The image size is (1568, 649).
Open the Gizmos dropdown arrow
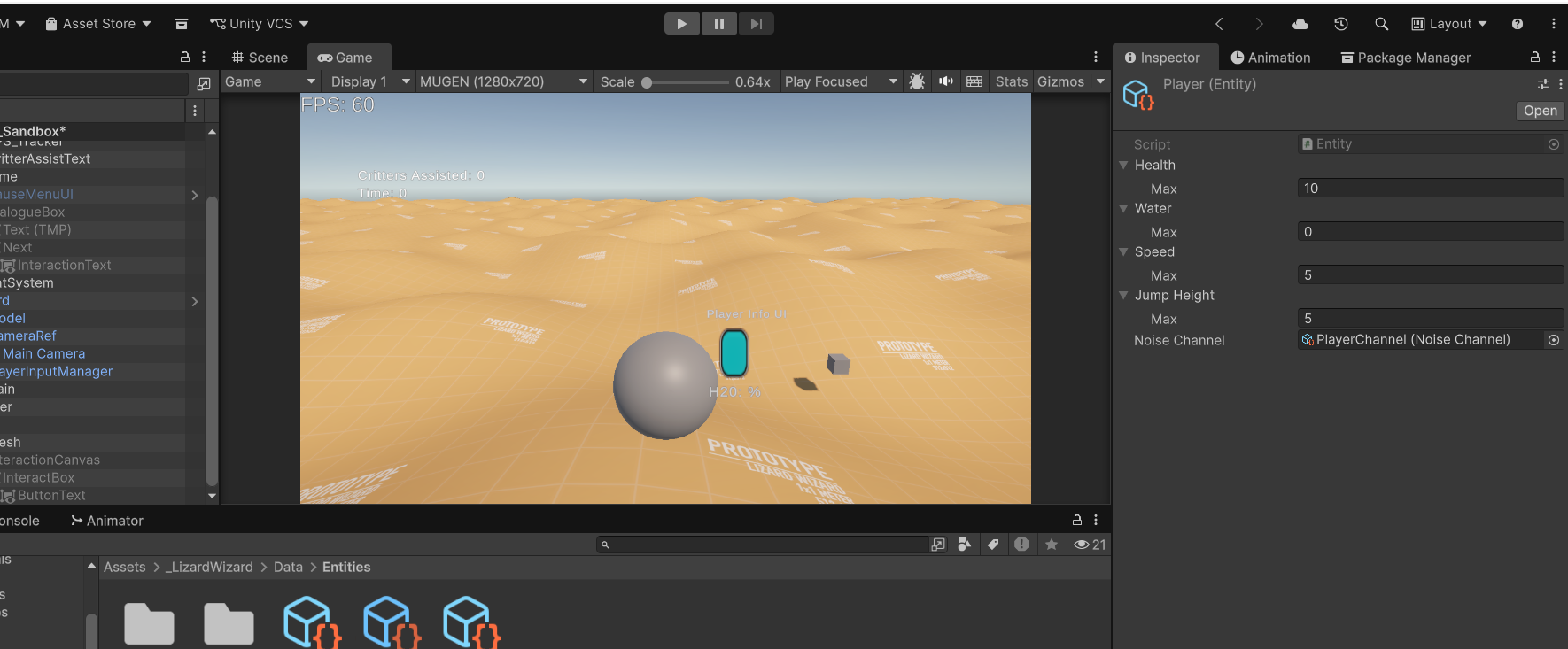pyautogui.click(x=1100, y=81)
